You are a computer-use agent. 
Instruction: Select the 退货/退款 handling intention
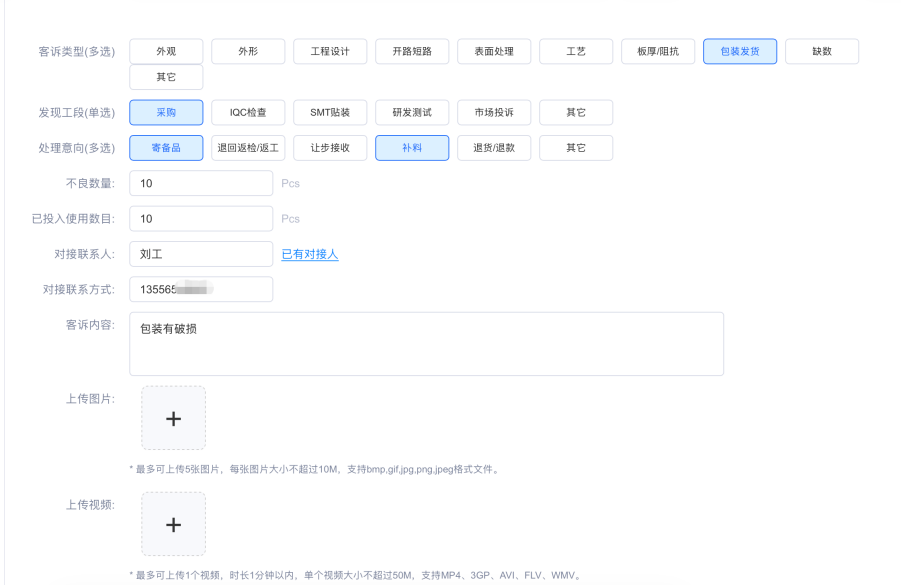click(x=494, y=147)
